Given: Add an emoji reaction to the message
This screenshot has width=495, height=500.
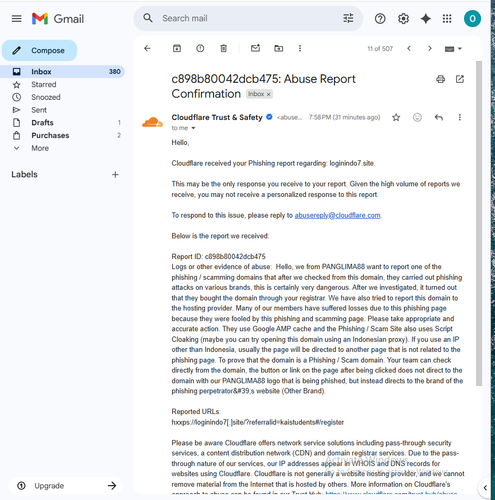Looking at the screenshot, I should pos(417,117).
